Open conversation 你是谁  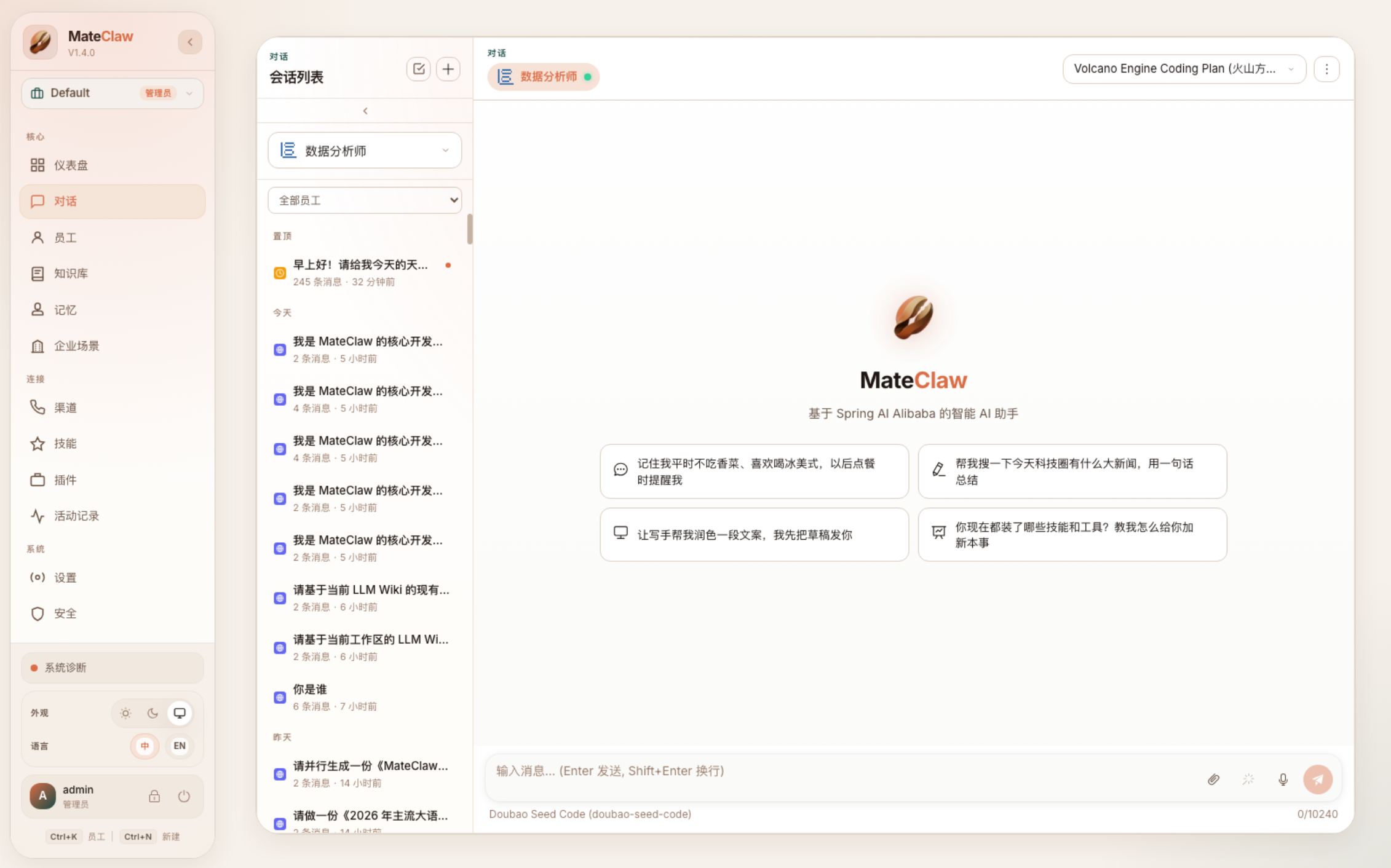point(365,697)
